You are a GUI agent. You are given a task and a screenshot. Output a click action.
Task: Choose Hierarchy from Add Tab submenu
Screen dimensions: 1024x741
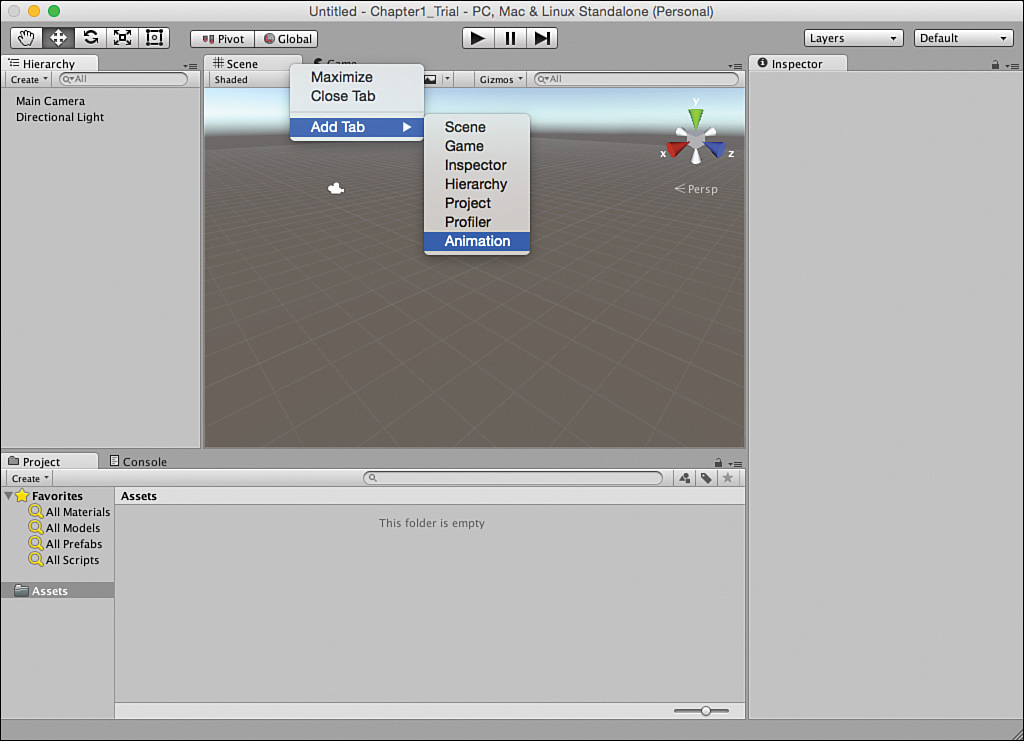coord(477,184)
